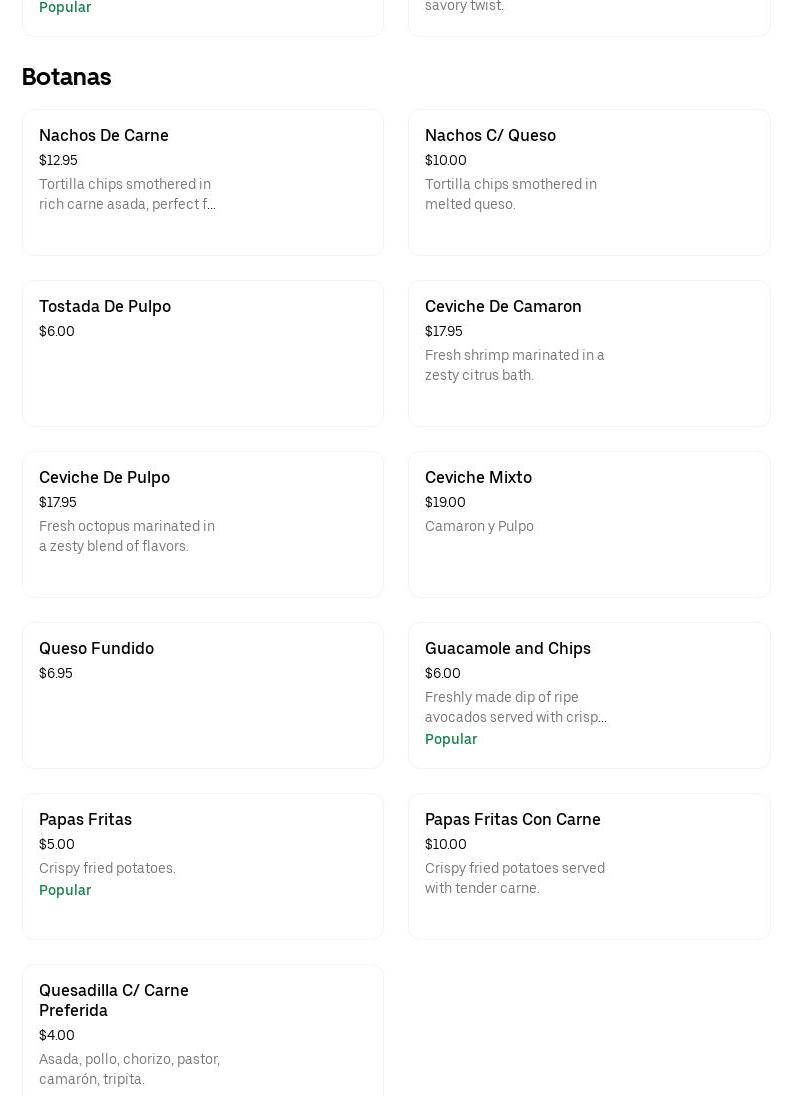This screenshot has width=804, height=1096.
Task: Select the Ceviche Mixto dish
Action: point(478,478)
